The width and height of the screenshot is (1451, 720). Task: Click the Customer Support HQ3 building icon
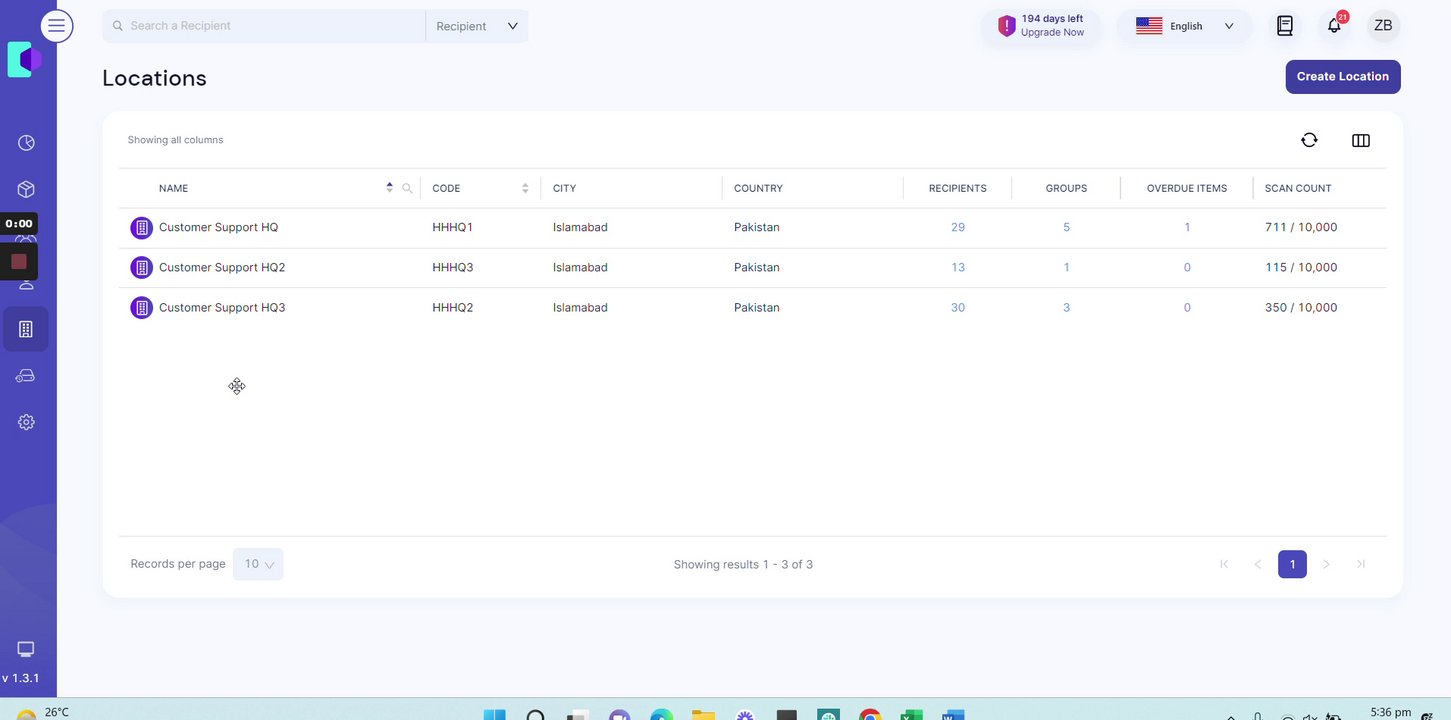click(141, 308)
